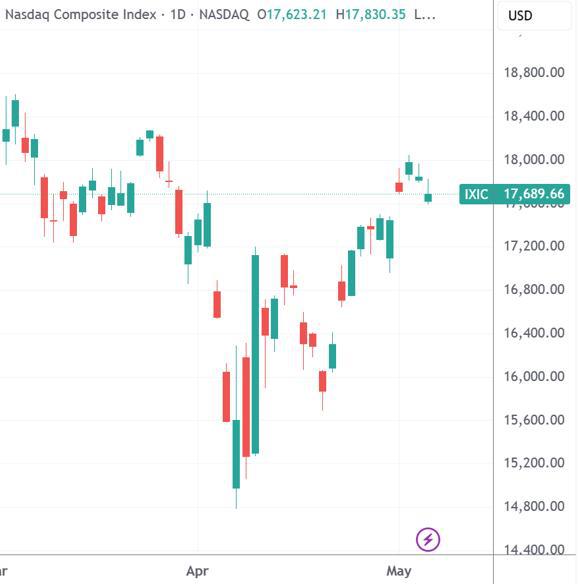
Task: Click the tallest green candle in April
Action: pyautogui.click(x=255, y=354)
